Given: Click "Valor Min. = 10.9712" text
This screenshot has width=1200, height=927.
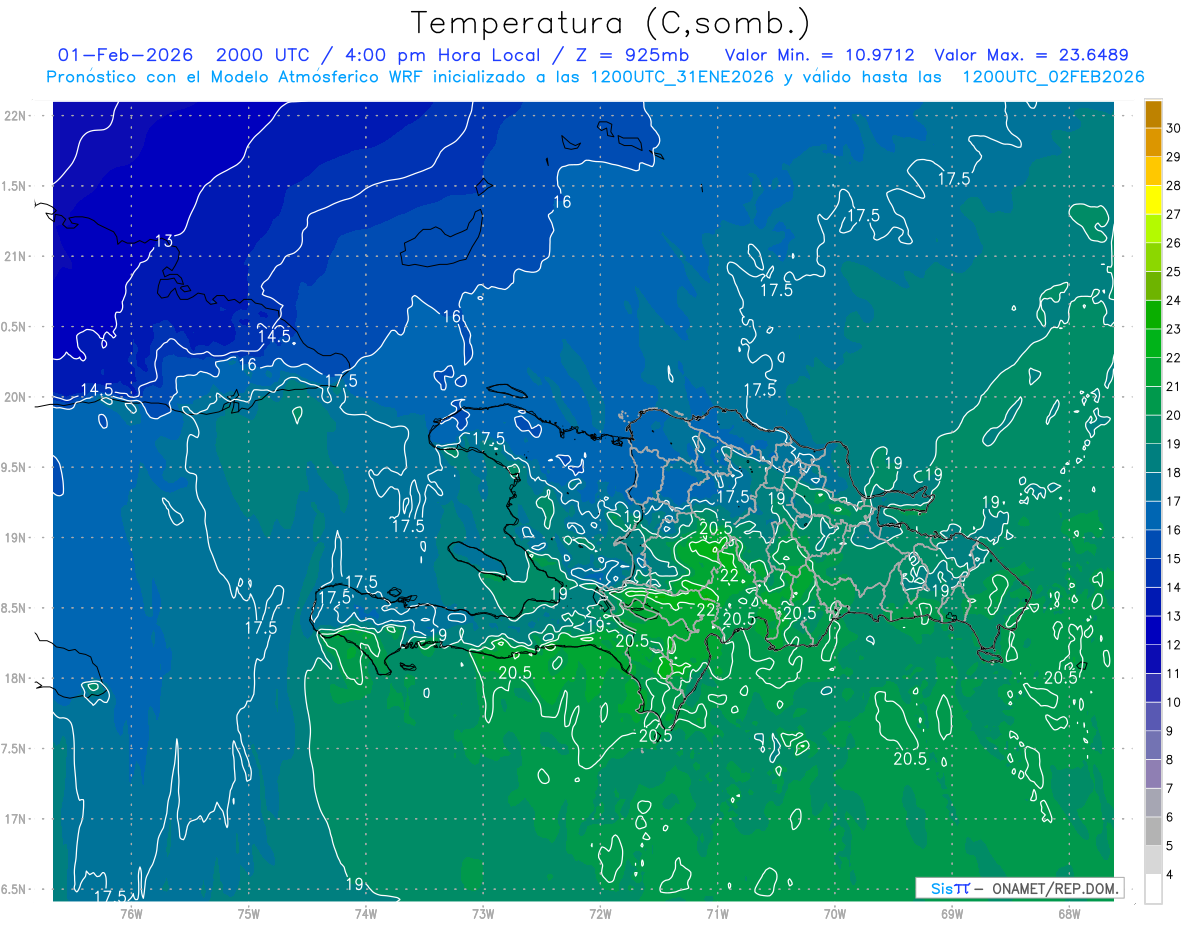Looking at the screenshot, I should tap(818, 55).
